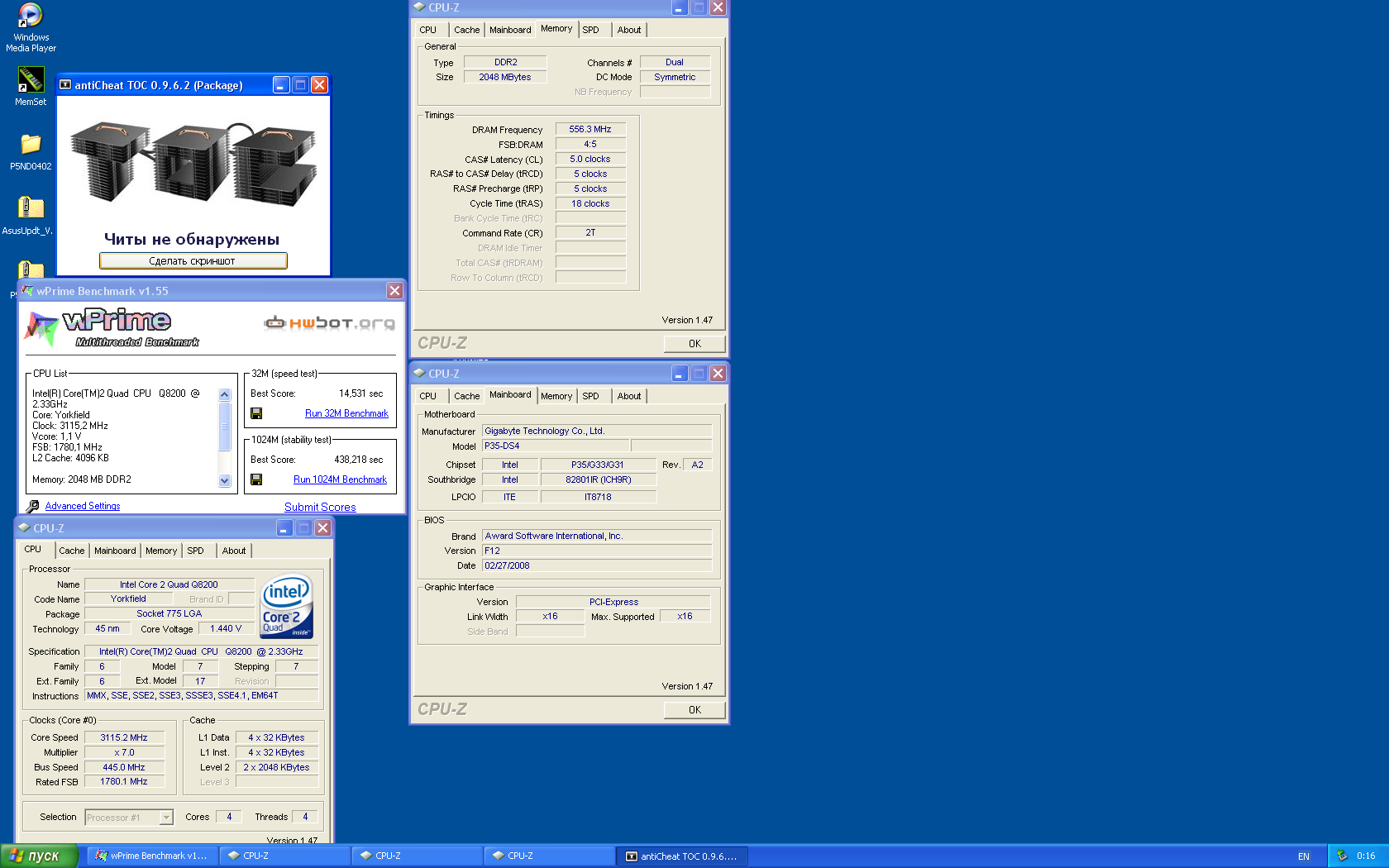The image size is (1389, 868).
Task: Click the system tray icon beside the clock
Action: pos(1342,856)
